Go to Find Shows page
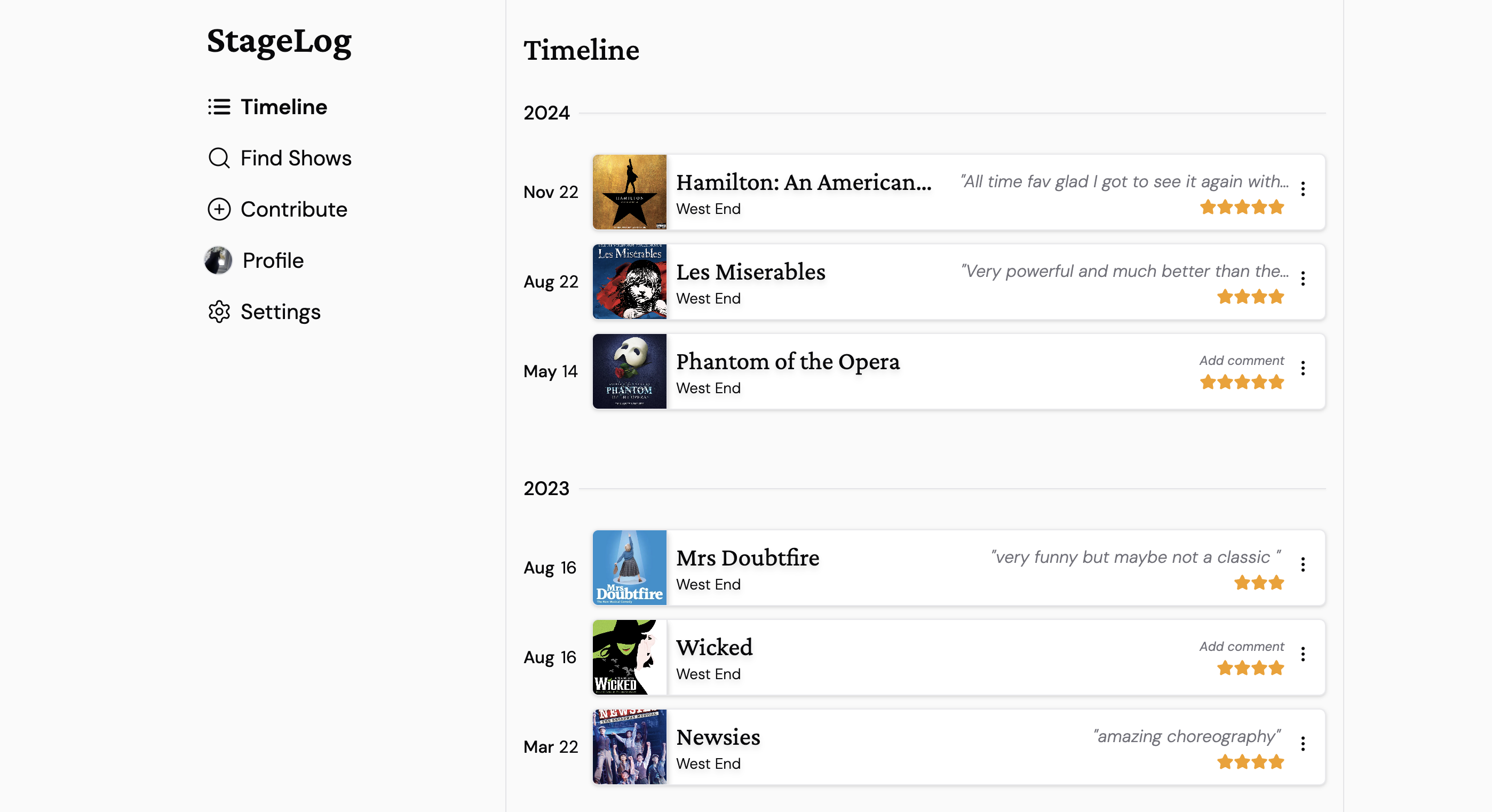This screenshot has height=812, width=1492. pyautogui.click(x=296, y=158)
